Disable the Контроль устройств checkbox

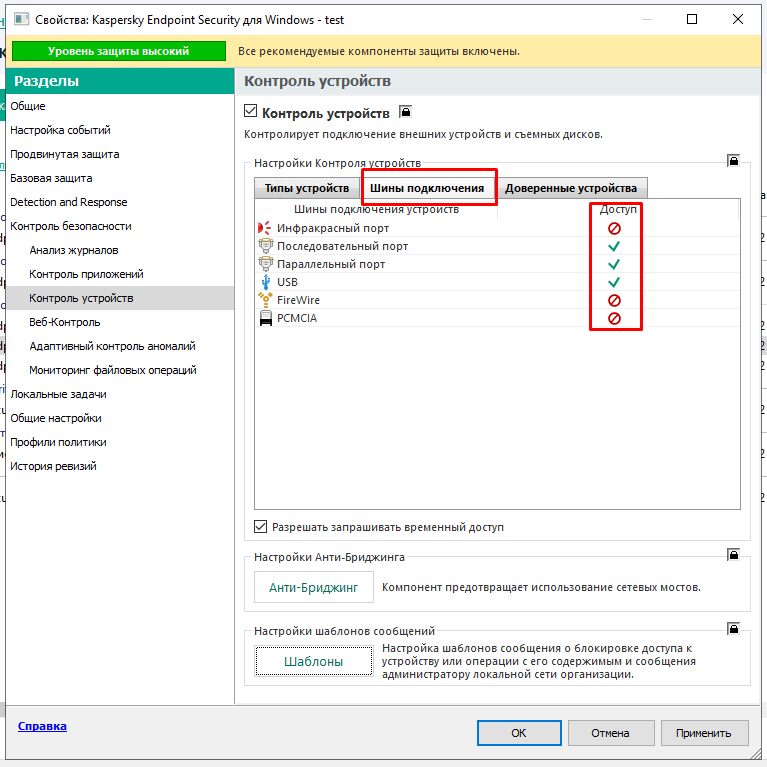tap(250, 111)
